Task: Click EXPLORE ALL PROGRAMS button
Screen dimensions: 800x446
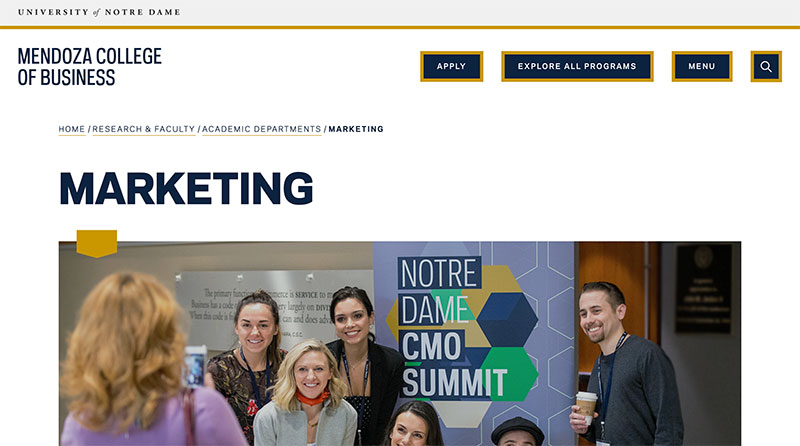Action: pyautogui.click(x=577, y=66)
